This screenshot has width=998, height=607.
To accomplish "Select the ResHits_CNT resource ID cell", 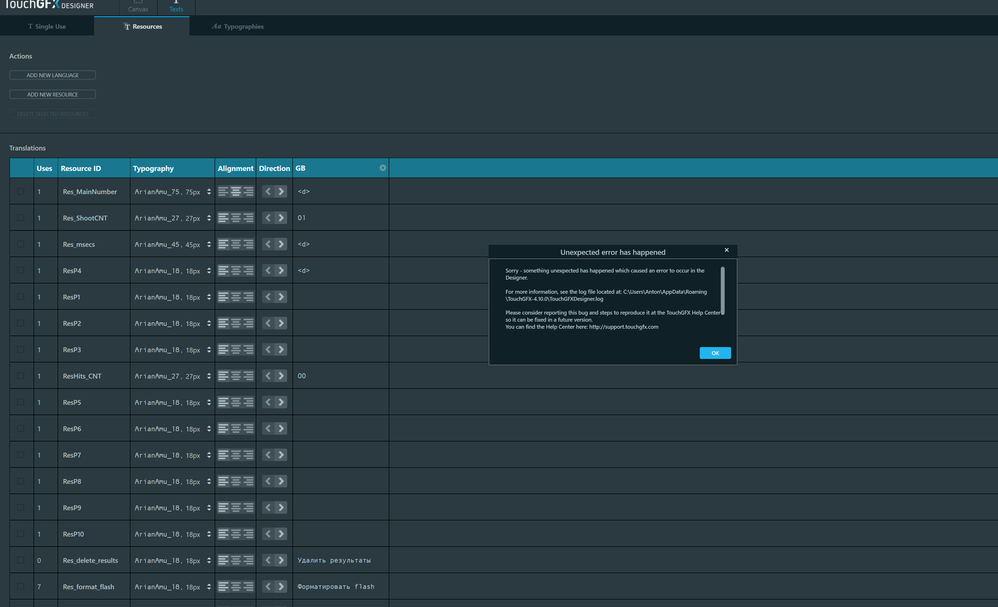I will point(94,376).
